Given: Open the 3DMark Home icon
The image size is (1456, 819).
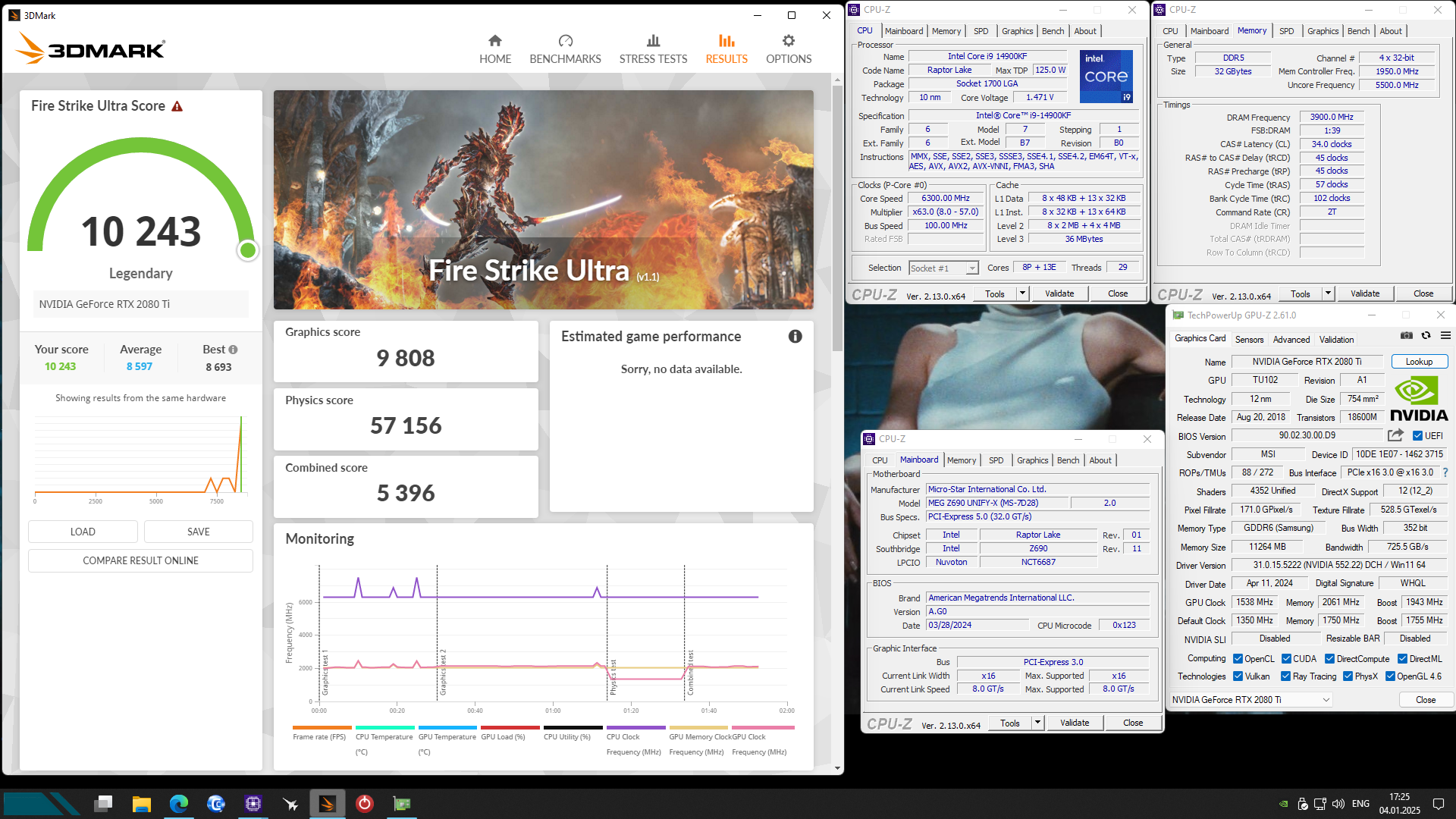Looking at the screenshot, I should (494, 41).
